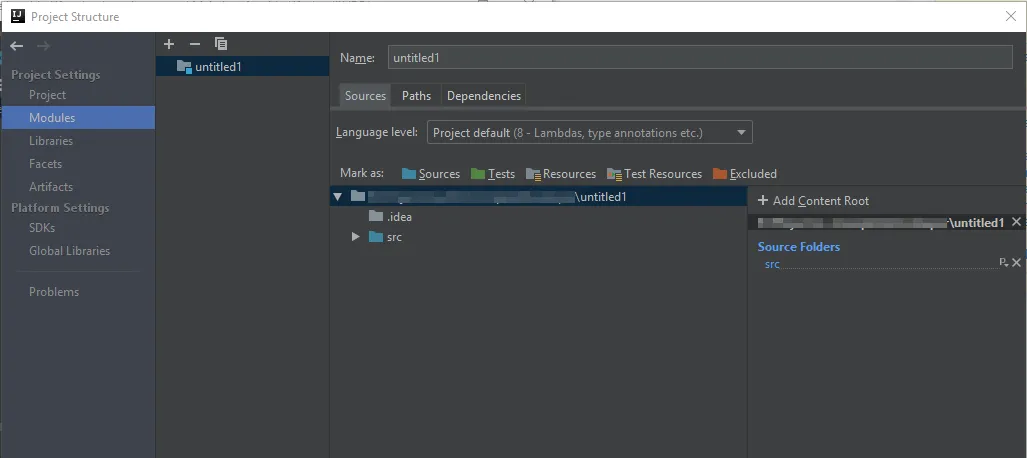
Task: Switch to the Dependencies tab
Action: pyautogui.click(x=484, y=96)
